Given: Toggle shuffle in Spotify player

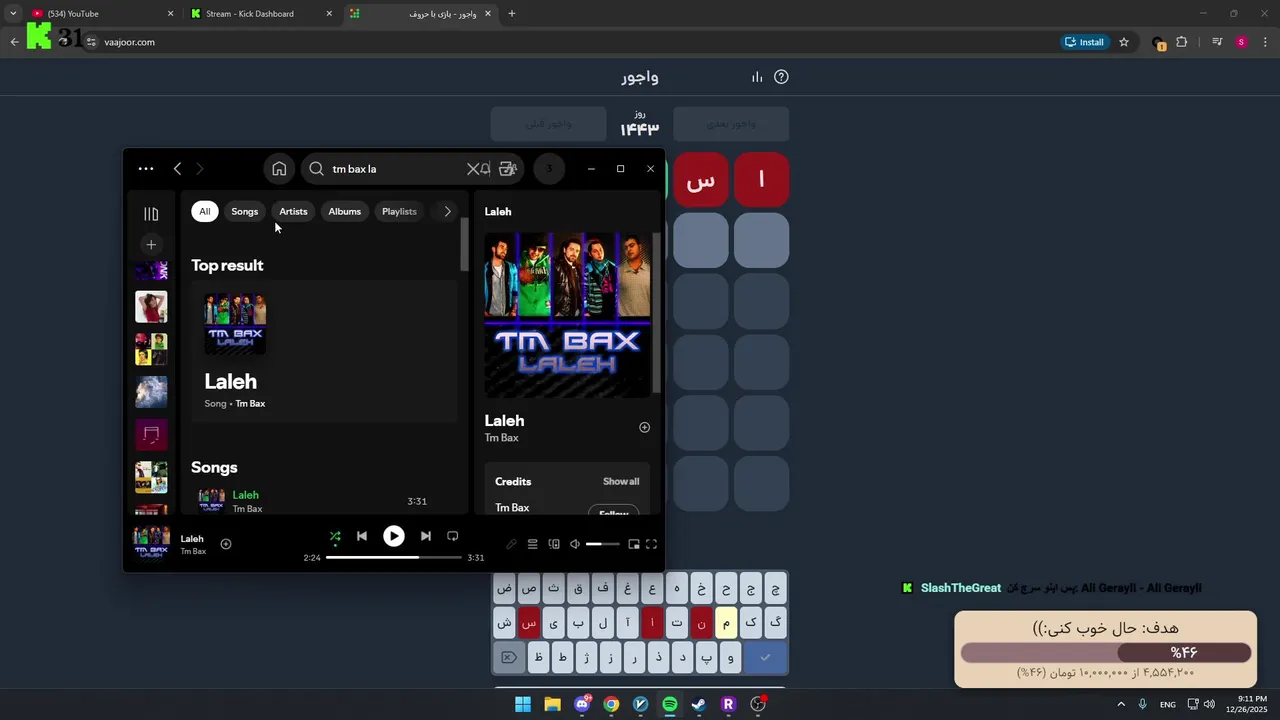Looking at the screenshot, I should click(335, 536).
